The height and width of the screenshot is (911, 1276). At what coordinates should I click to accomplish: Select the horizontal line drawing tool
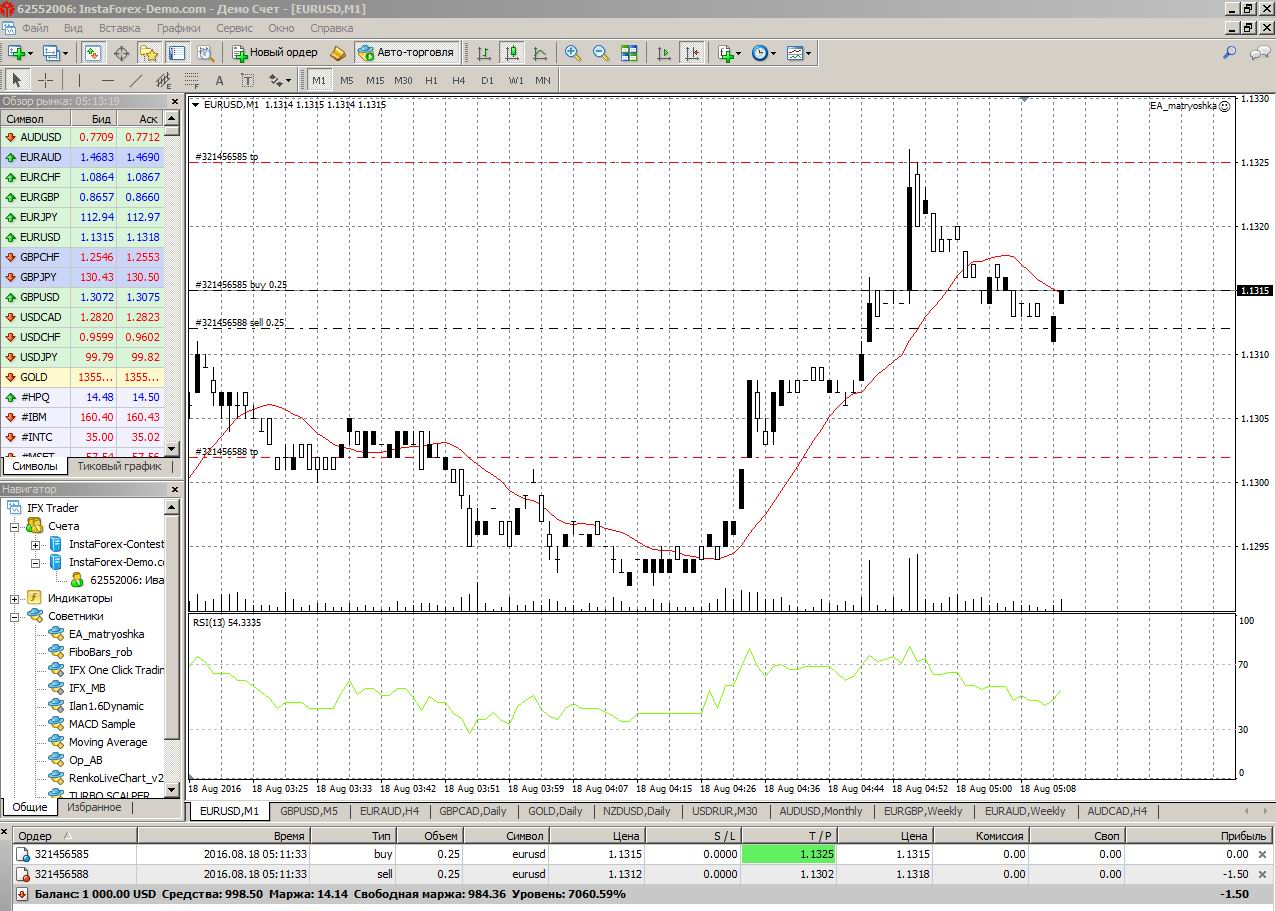click(107, 80)
